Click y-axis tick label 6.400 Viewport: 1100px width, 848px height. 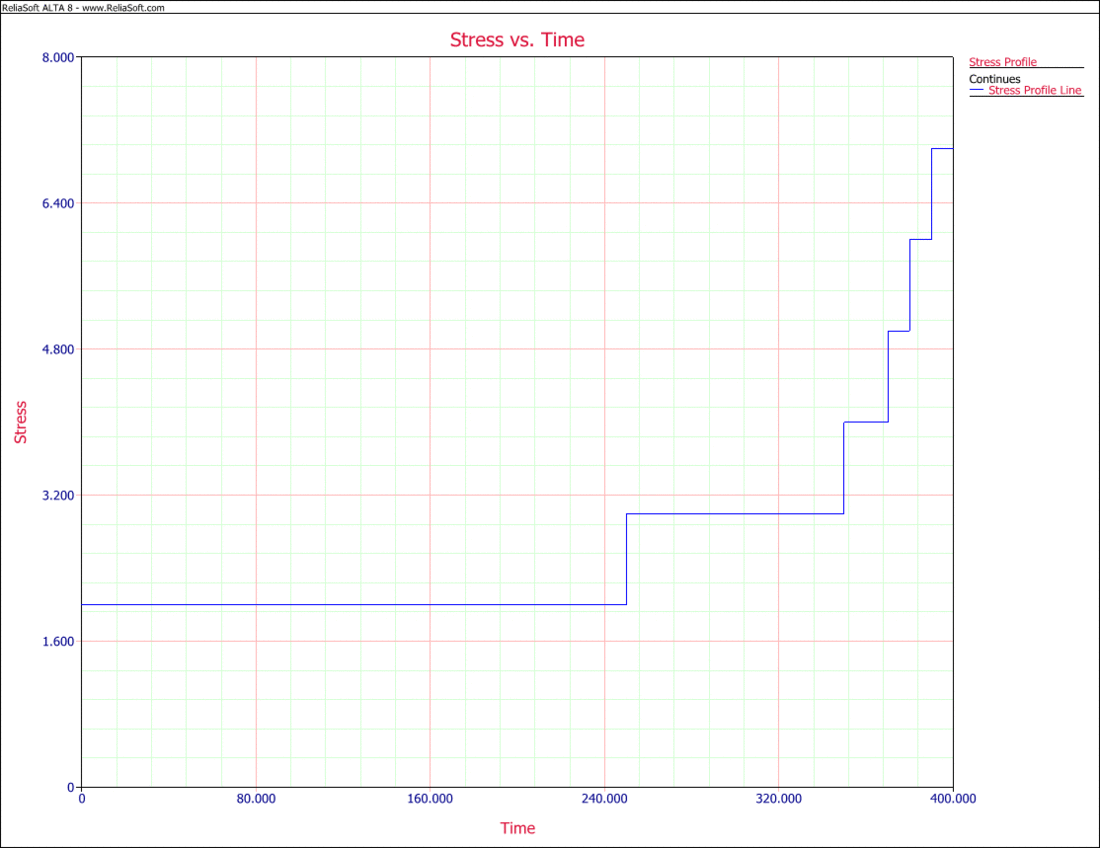pos(58,203)
